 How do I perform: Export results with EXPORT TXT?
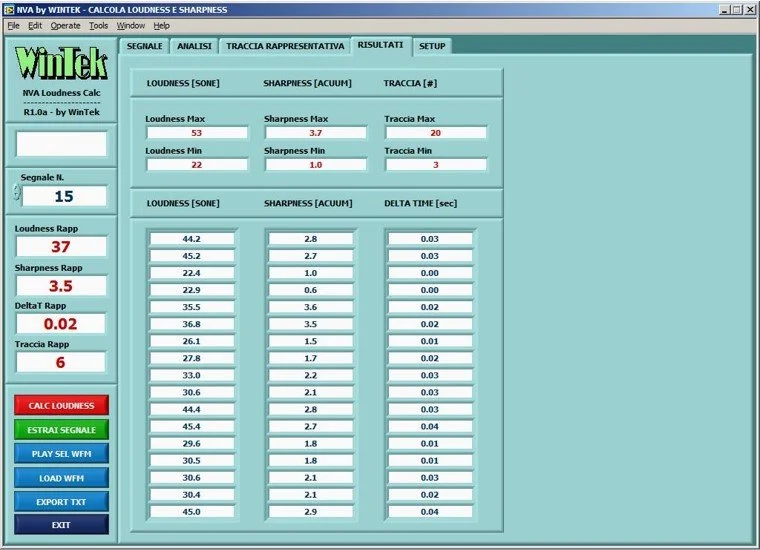(x=61, y=502)
